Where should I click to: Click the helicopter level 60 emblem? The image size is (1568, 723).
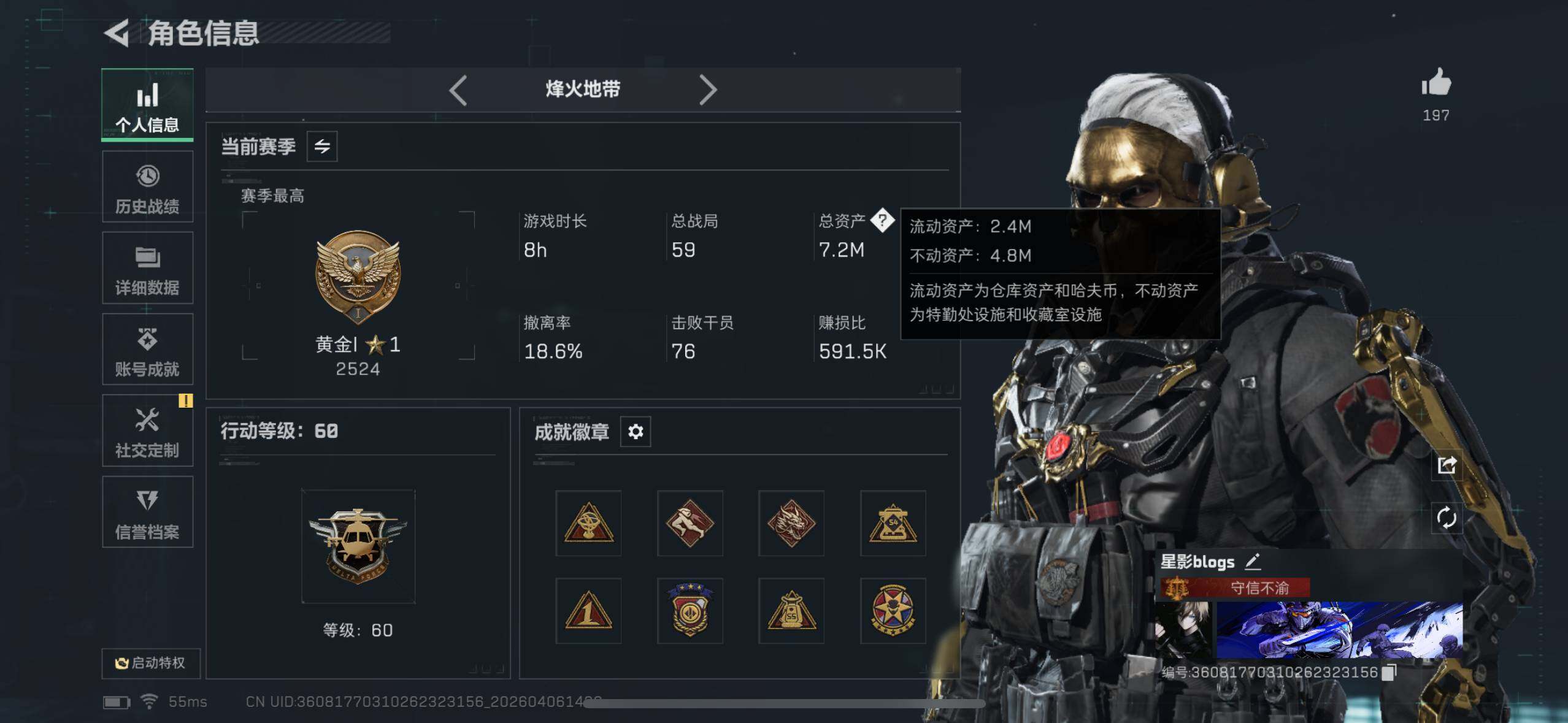[x=358, y=546]
